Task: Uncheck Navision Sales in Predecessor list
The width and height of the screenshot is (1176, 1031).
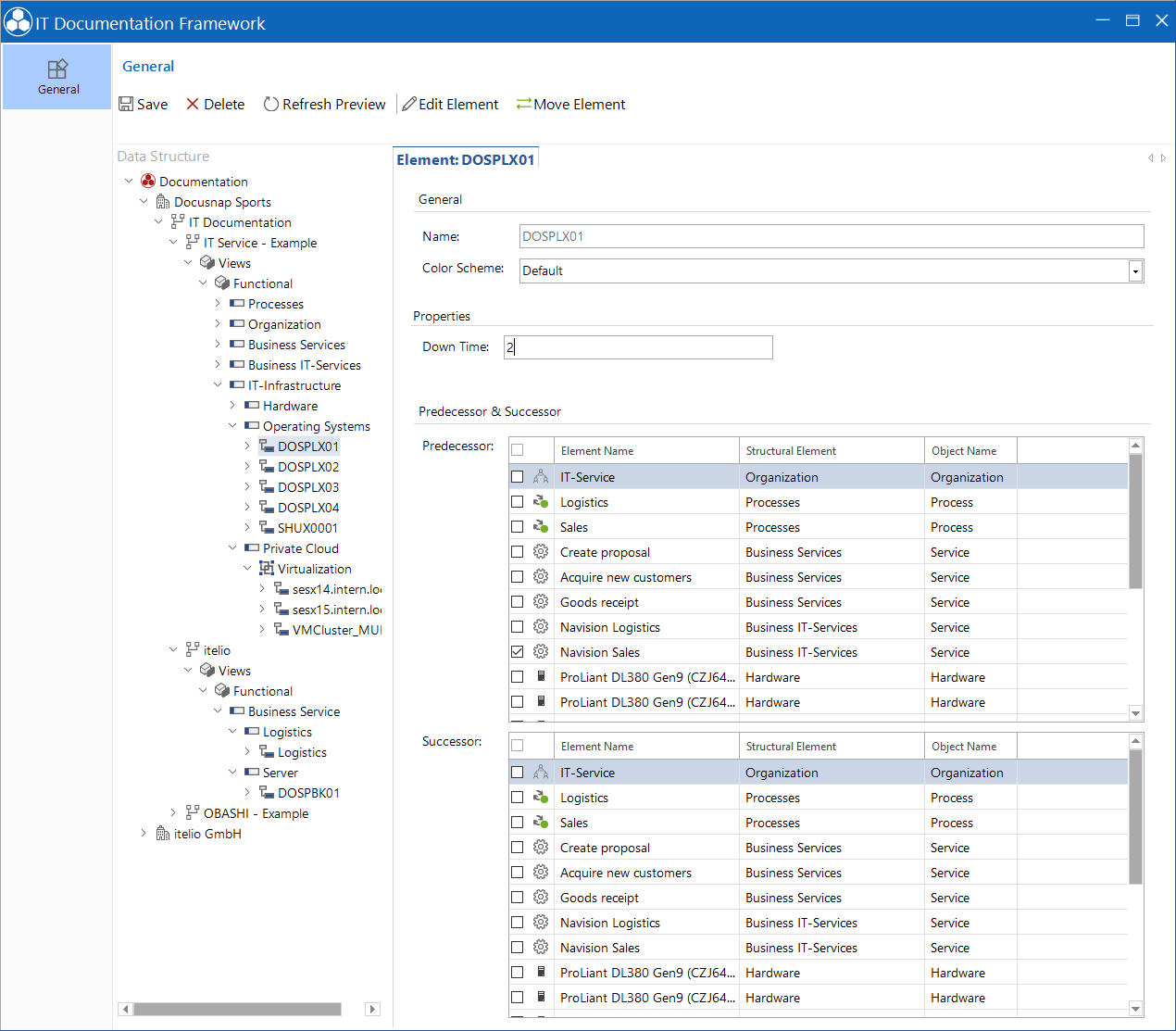Action: click(x=518, y=651)
